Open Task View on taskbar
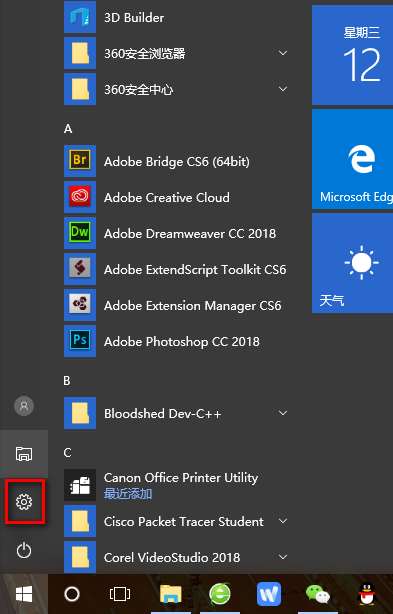 click(x=120, y=594)
